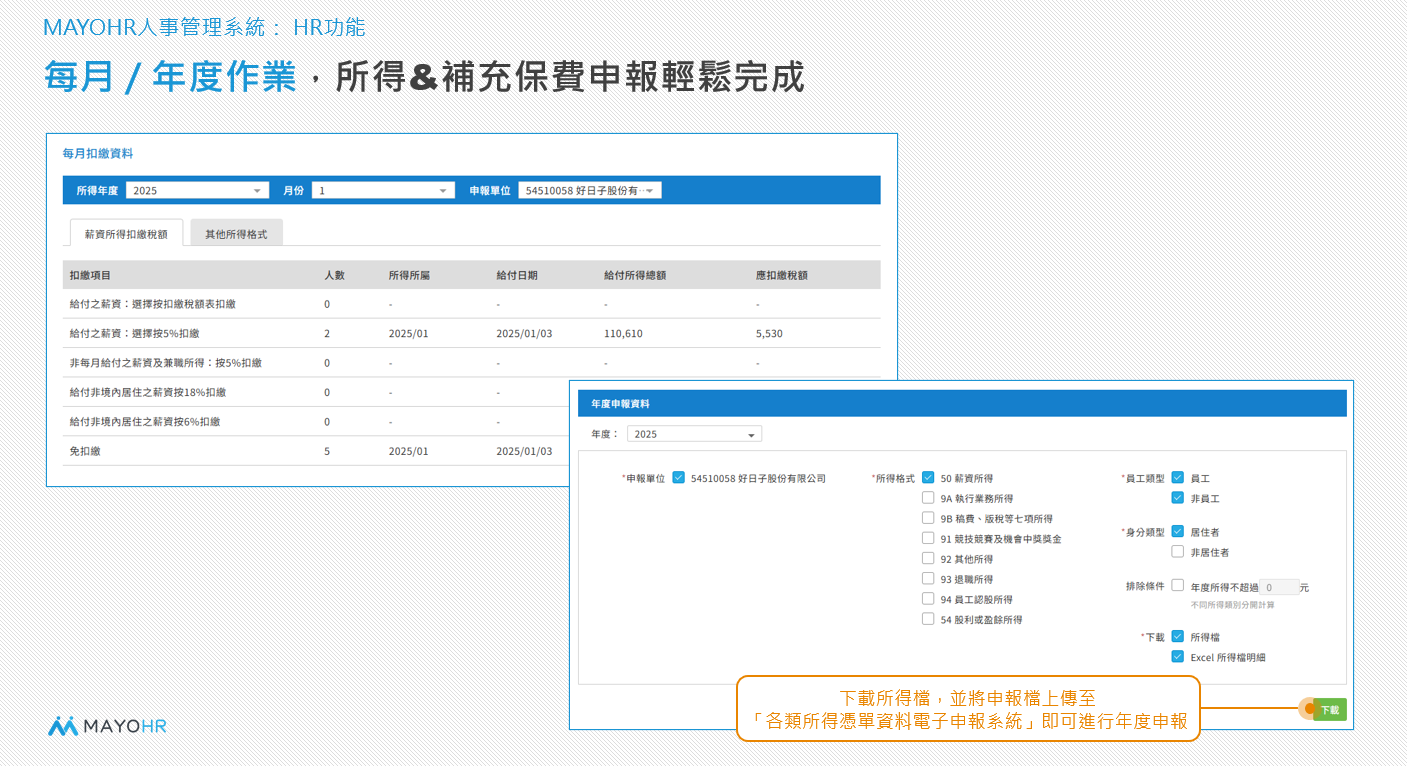The width and height of the screenshot is (1407, 766).
Task: Click the 給付所得總額 column header
Action: (x=635, y=275)
